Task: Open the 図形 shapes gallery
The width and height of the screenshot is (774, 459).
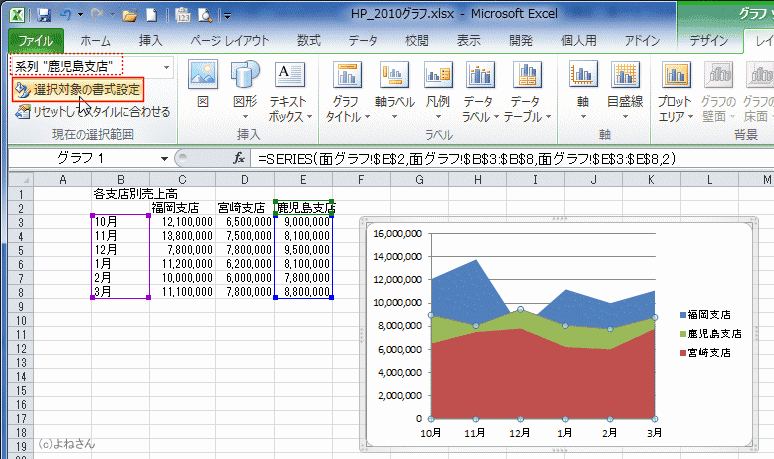Action: [x=245, y=86]
